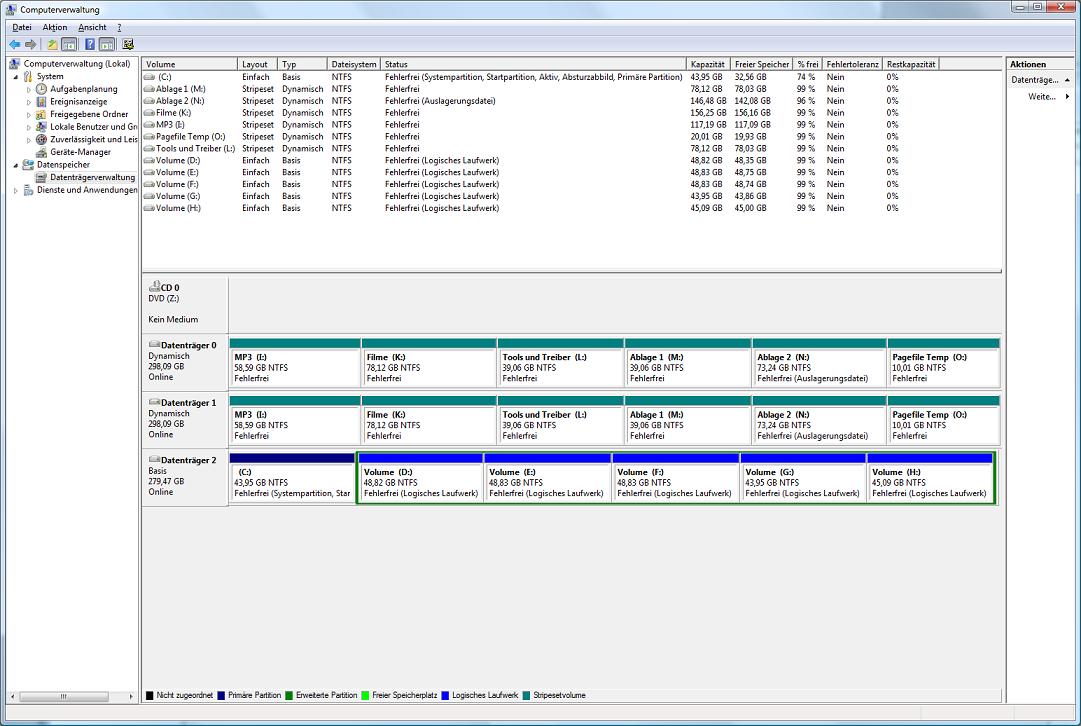Viewport: 1081px width, 726px height.
Task: Select Volume (H:) partition on Datenträger 2
Action: [930, 478]
